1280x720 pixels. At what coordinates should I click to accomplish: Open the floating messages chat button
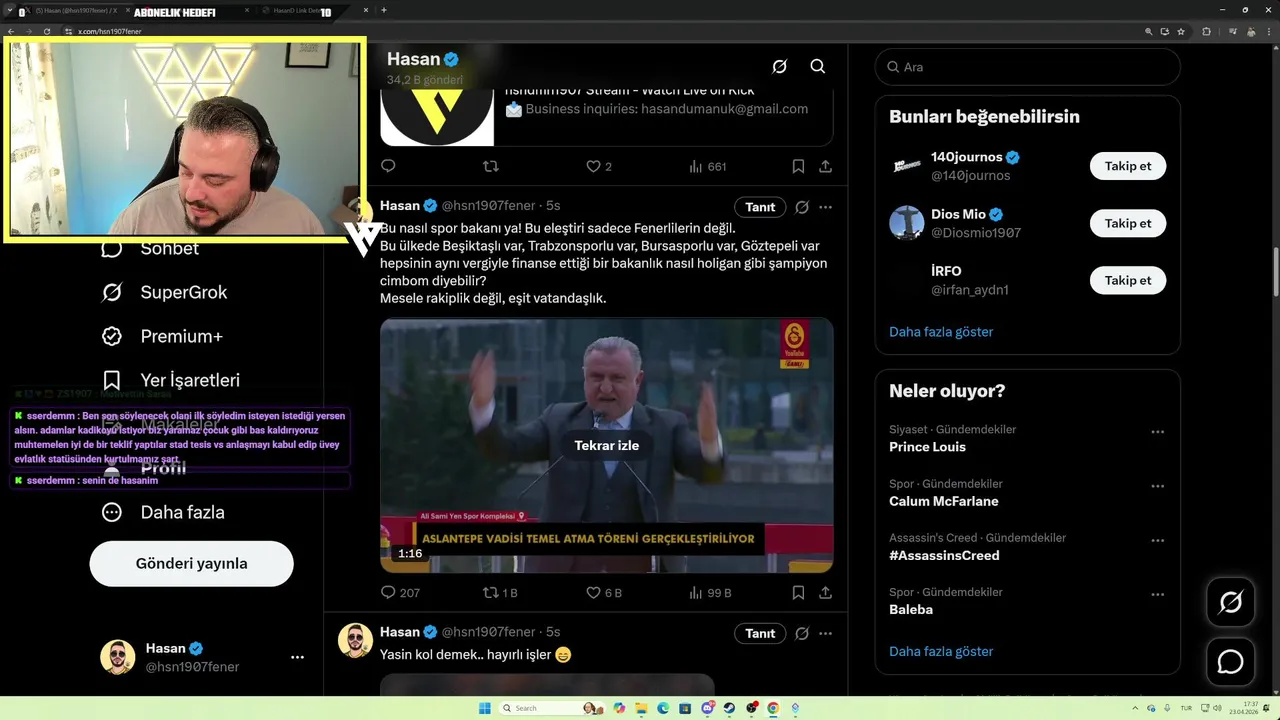(1230, 662)
